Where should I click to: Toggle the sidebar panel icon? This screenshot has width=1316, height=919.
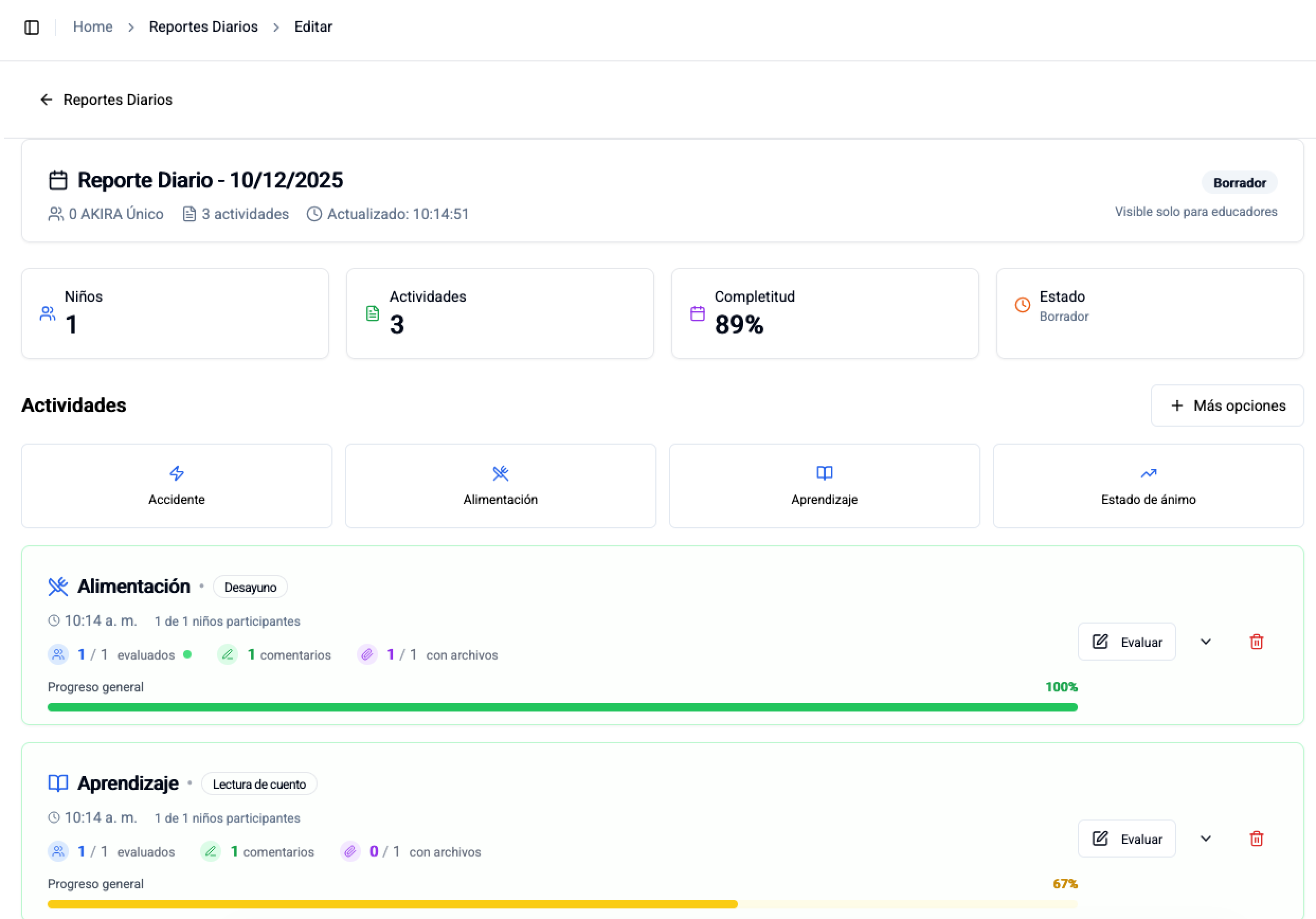pyautogui.click(x=32, y=27)
